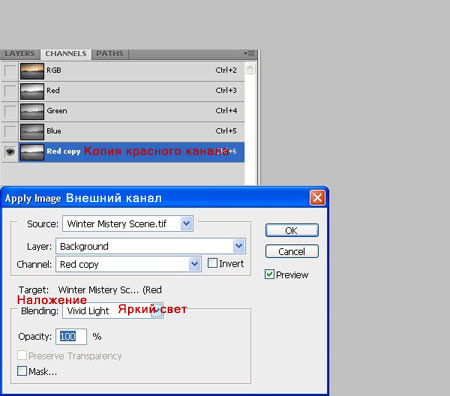This screenshot has width=450, height=396.
Task: Toggle visibility of the Red channel
Action: click(10, 91)
